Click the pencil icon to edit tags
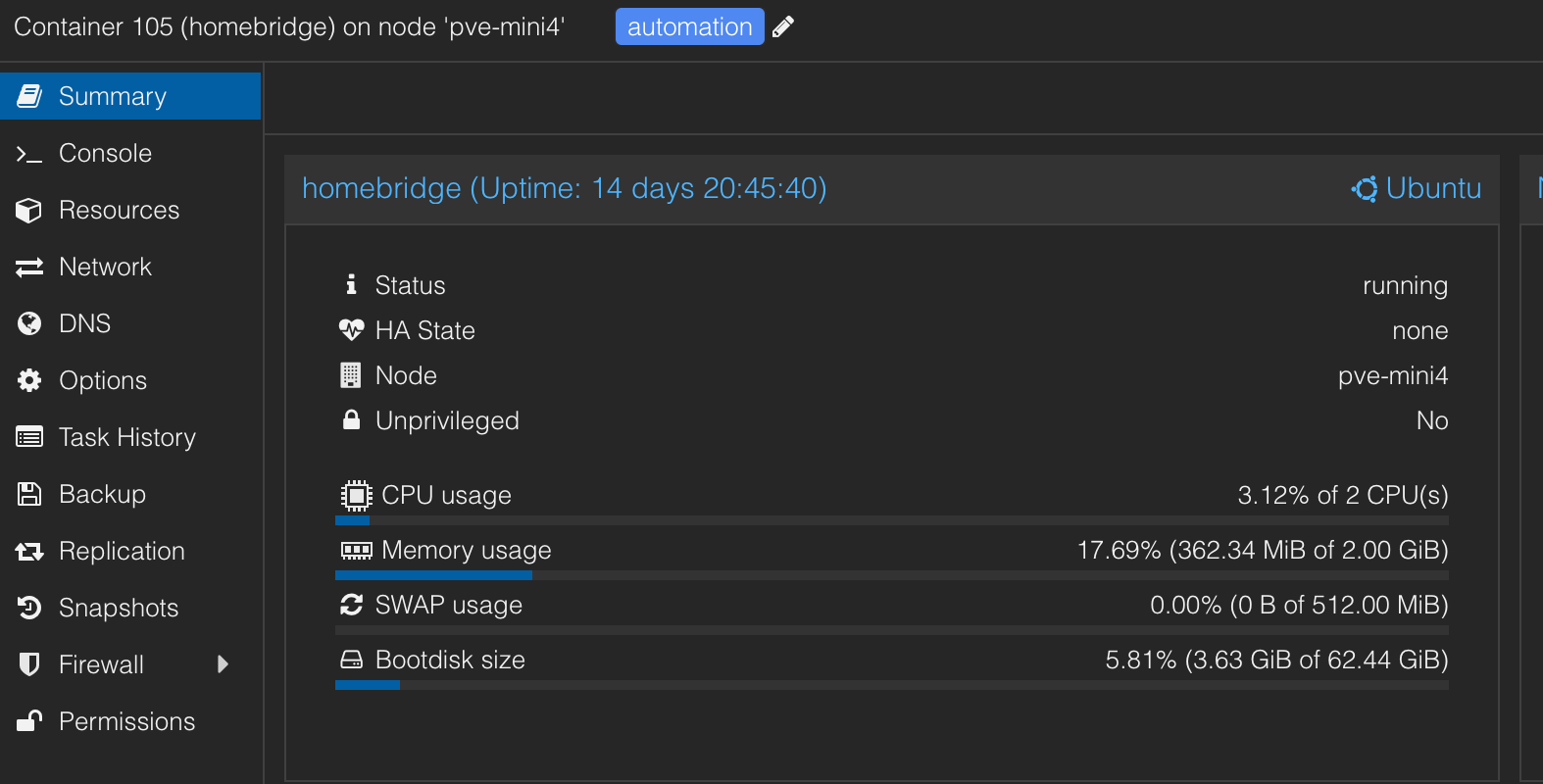Viewport: 1543px width, 784px height. 782,27
